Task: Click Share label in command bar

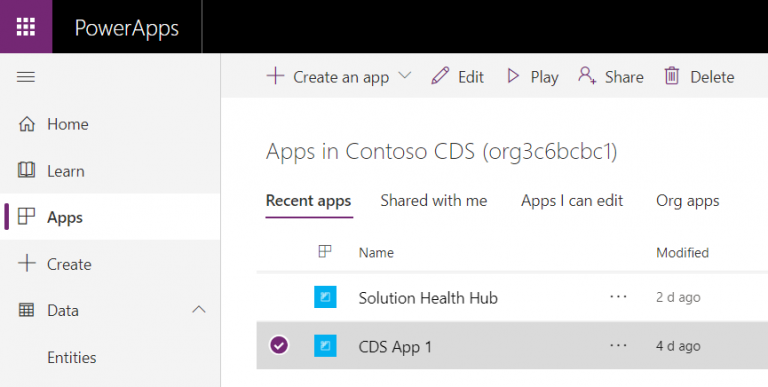Action: coord(624,77)
